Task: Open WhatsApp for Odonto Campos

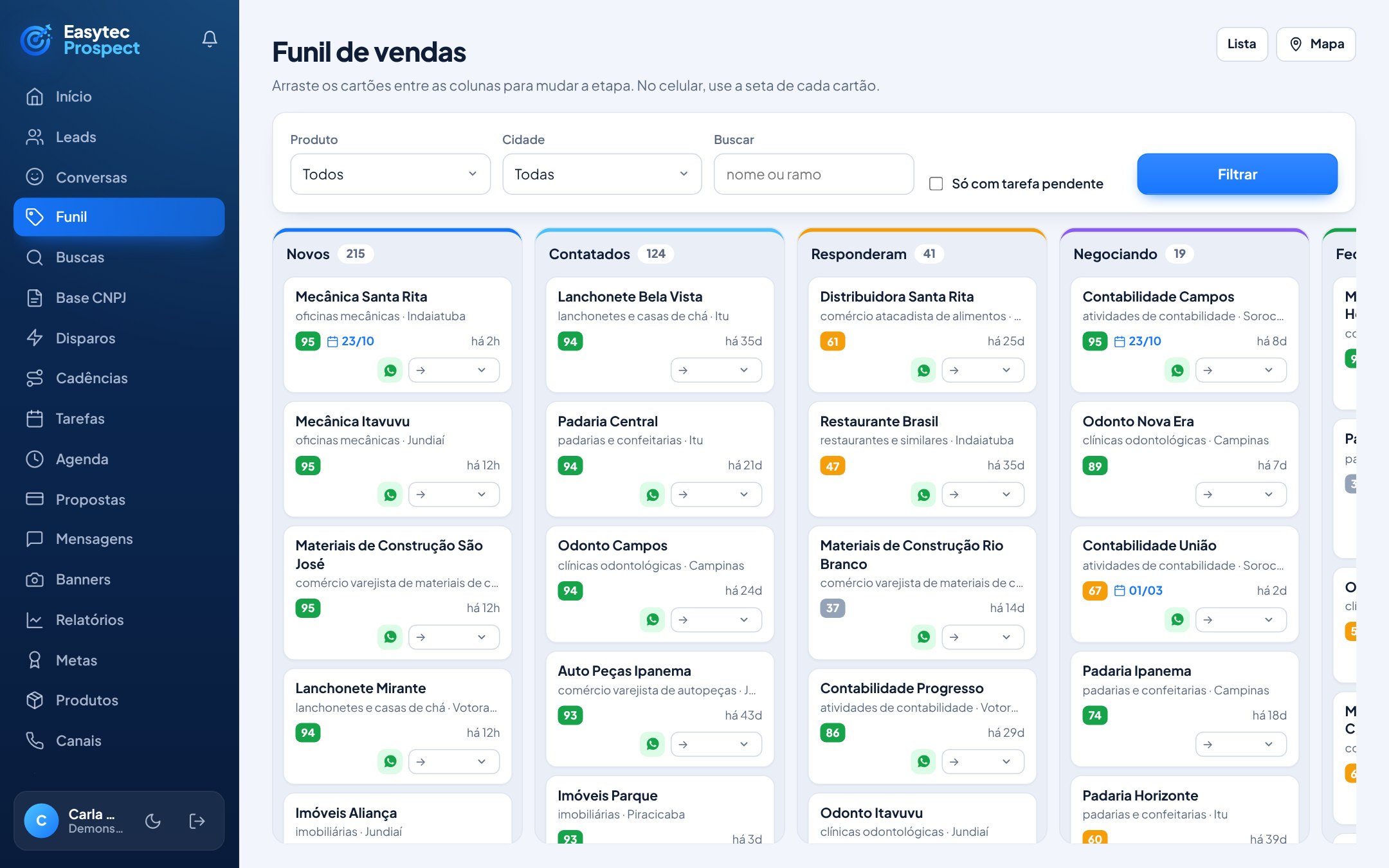Action: tap(652, 620)
